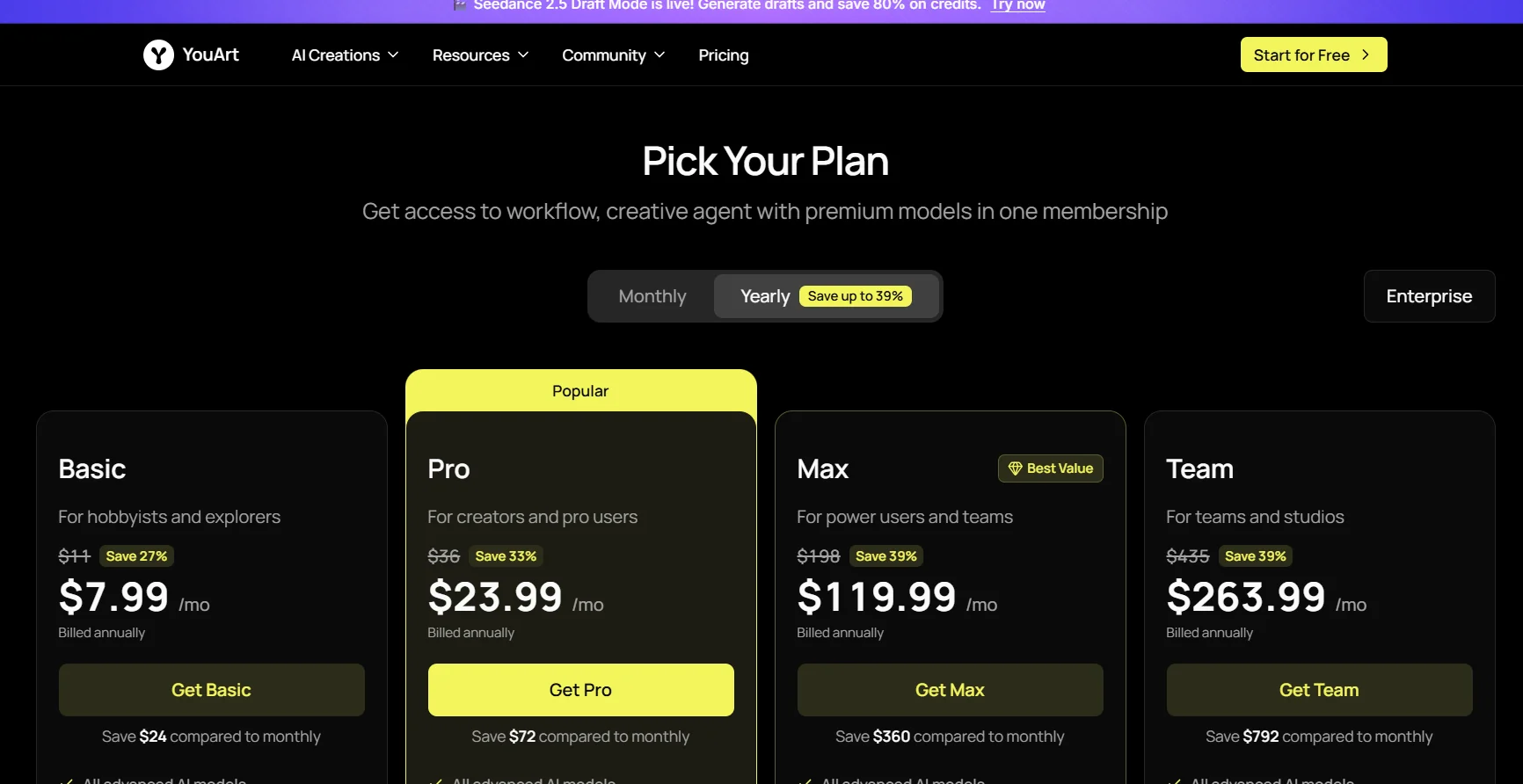1523x784 pixels.
Task: Click the Save 33% tag on Pro plan
Action: point(506,556)
